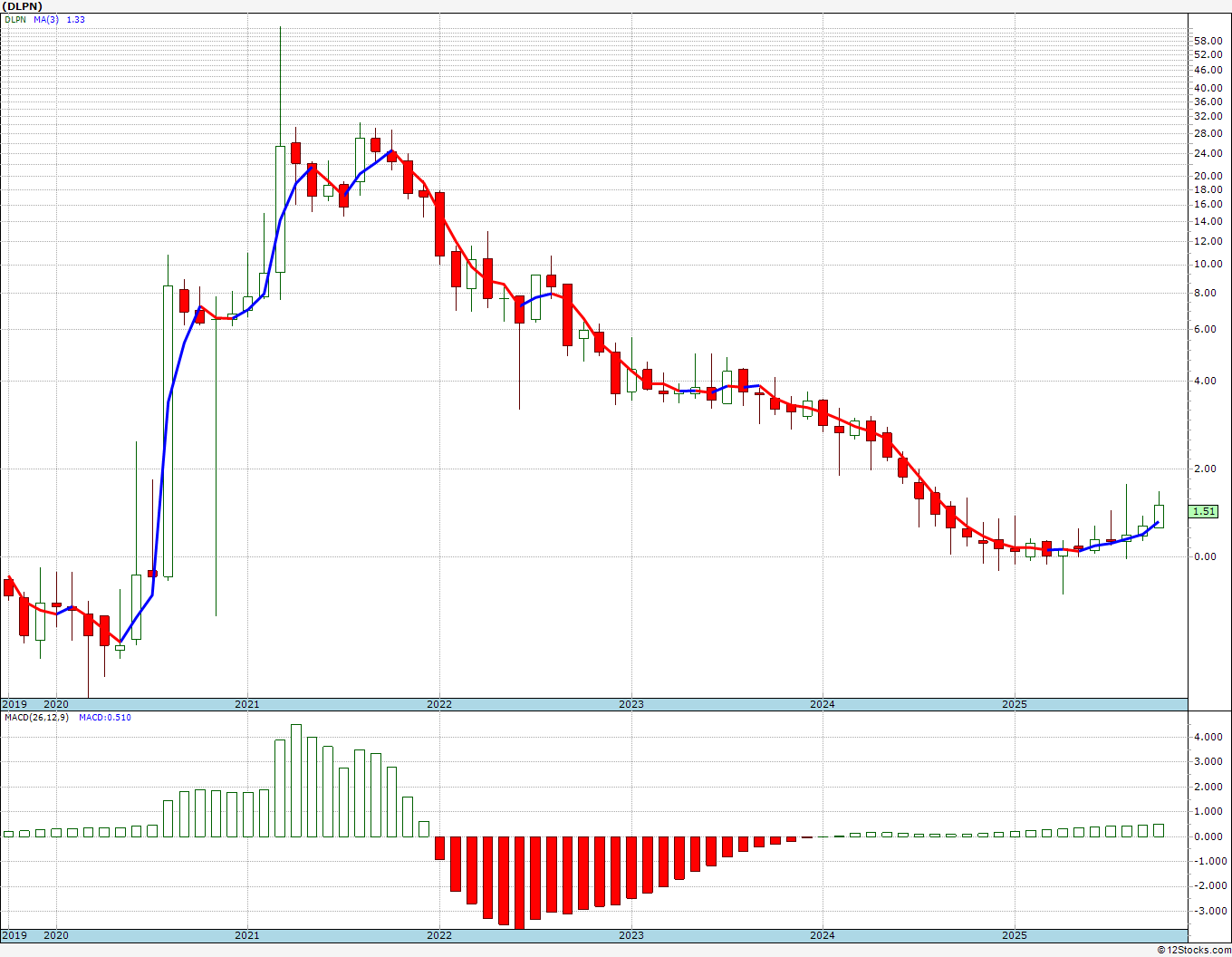Select the 46.00 price axis label
This screenshot has width=1232, height=957.
click(x=1207, y=70)
